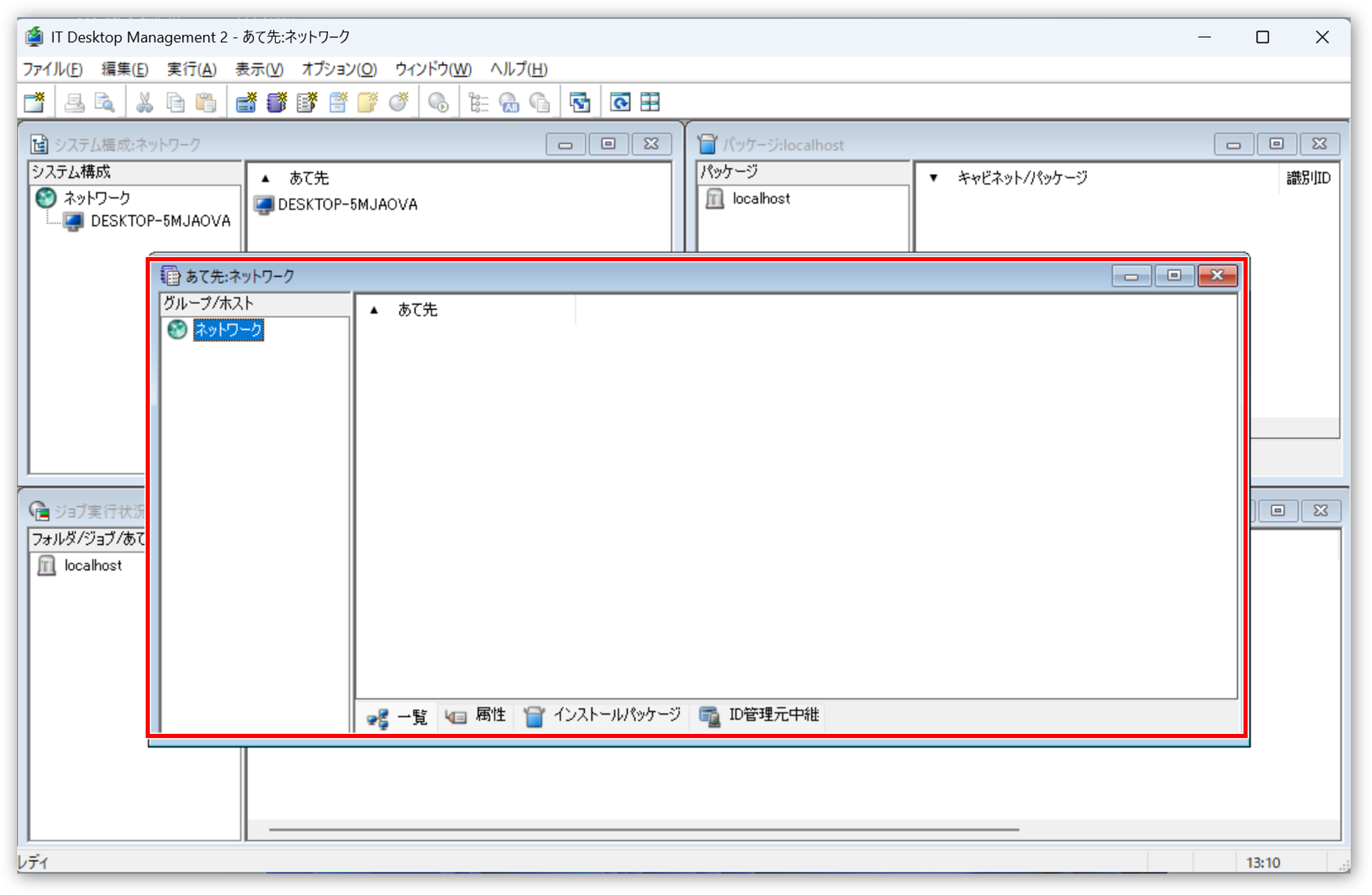Open the 実行(A) menu

[191, 69]
